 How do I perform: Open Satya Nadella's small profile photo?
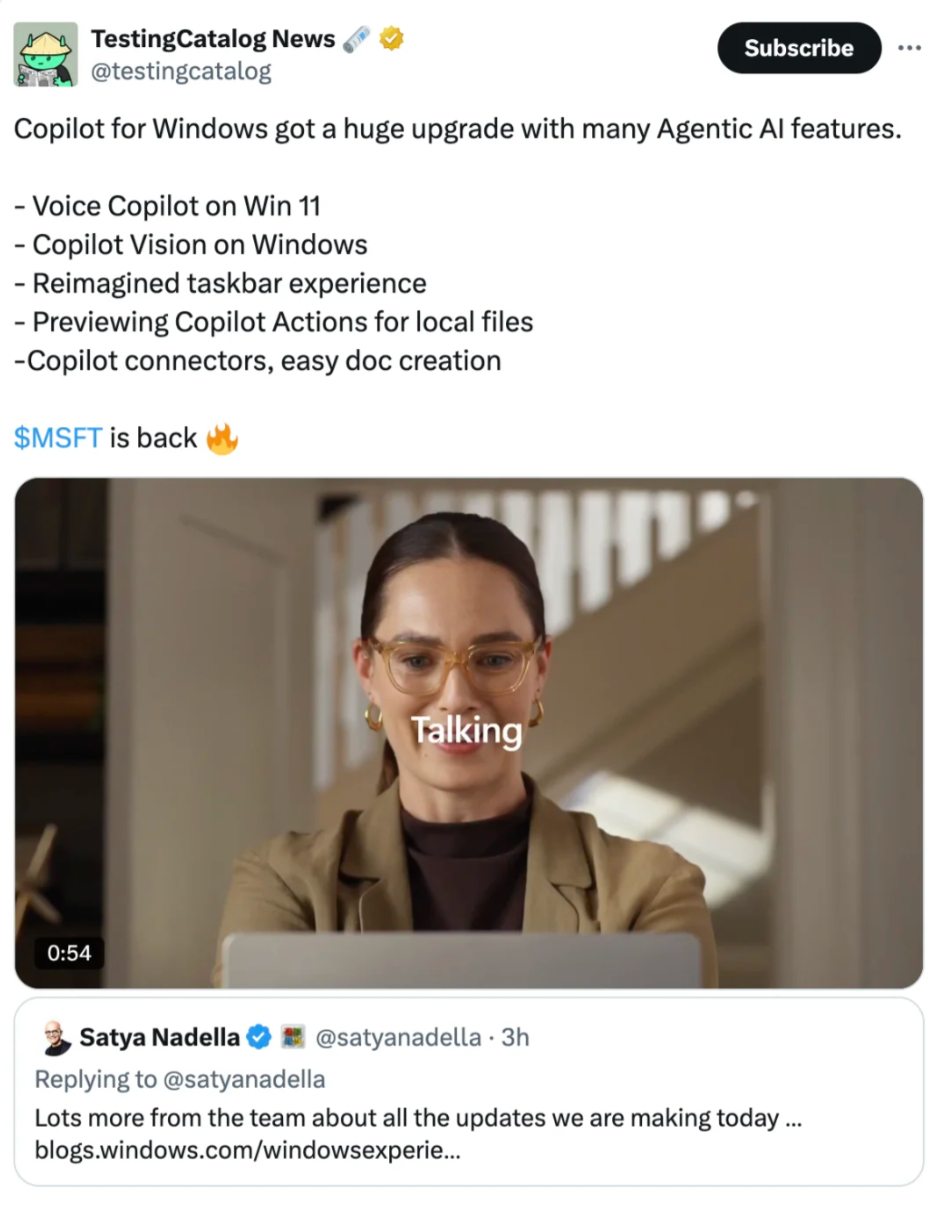coord(55,1038)
